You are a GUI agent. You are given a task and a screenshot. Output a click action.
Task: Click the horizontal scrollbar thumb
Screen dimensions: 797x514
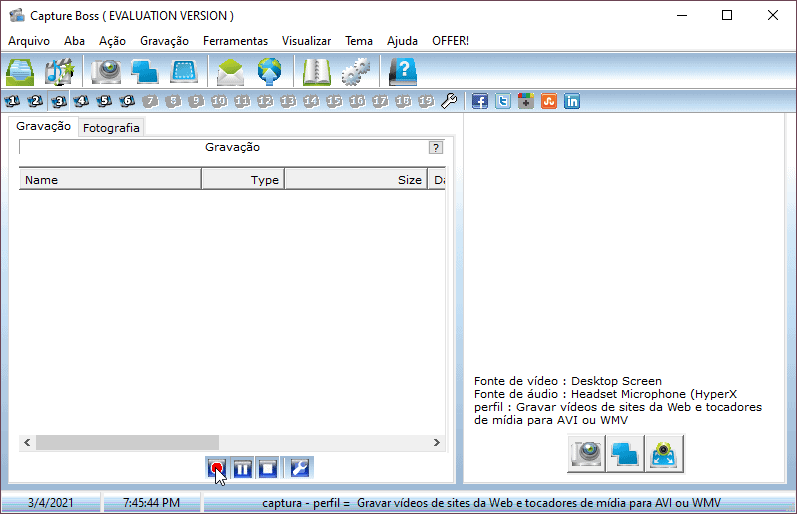pos(127,442)
